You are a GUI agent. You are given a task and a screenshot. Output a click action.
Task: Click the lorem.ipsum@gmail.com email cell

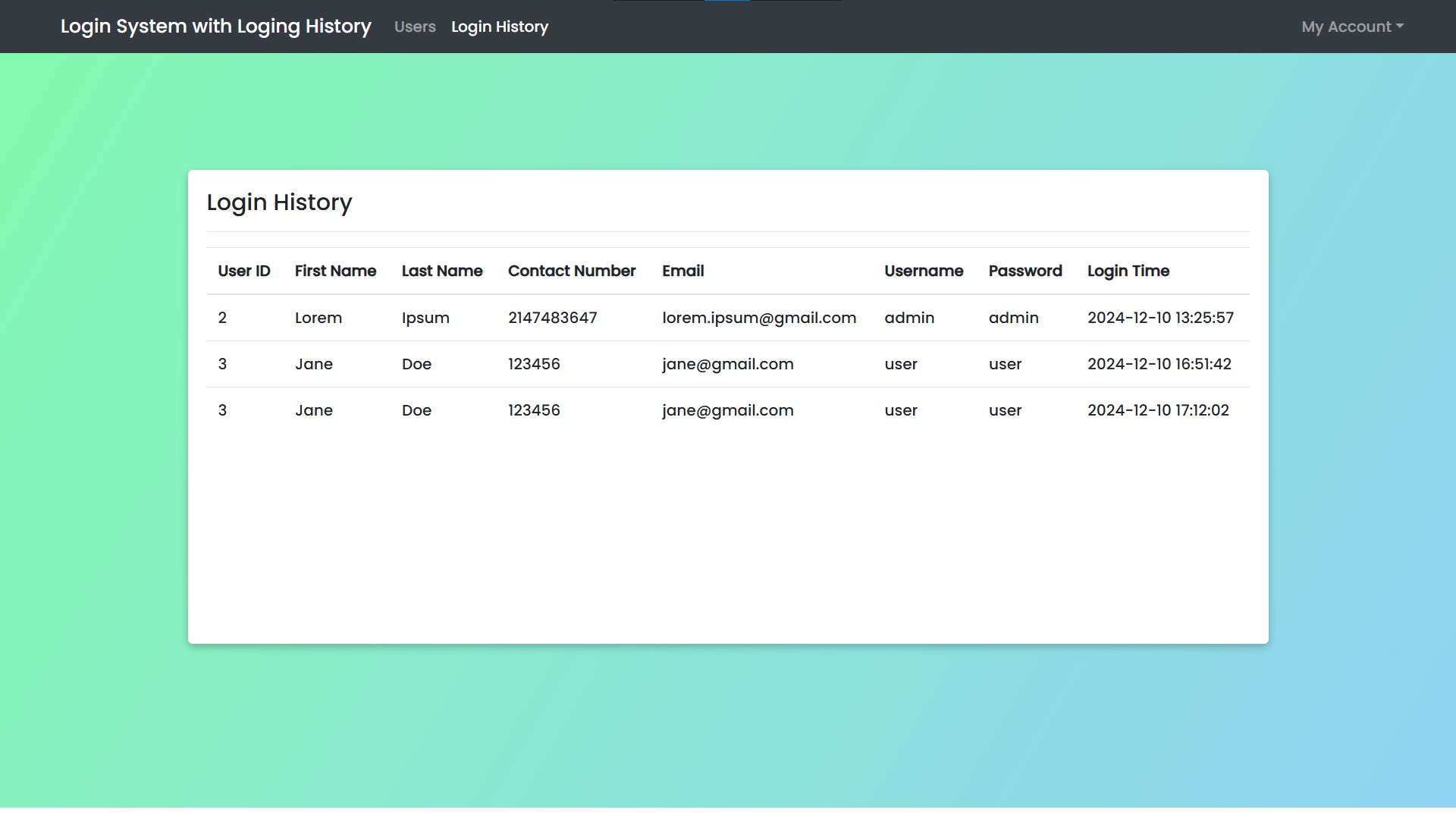pyautogui.click(x=758, y=318)
